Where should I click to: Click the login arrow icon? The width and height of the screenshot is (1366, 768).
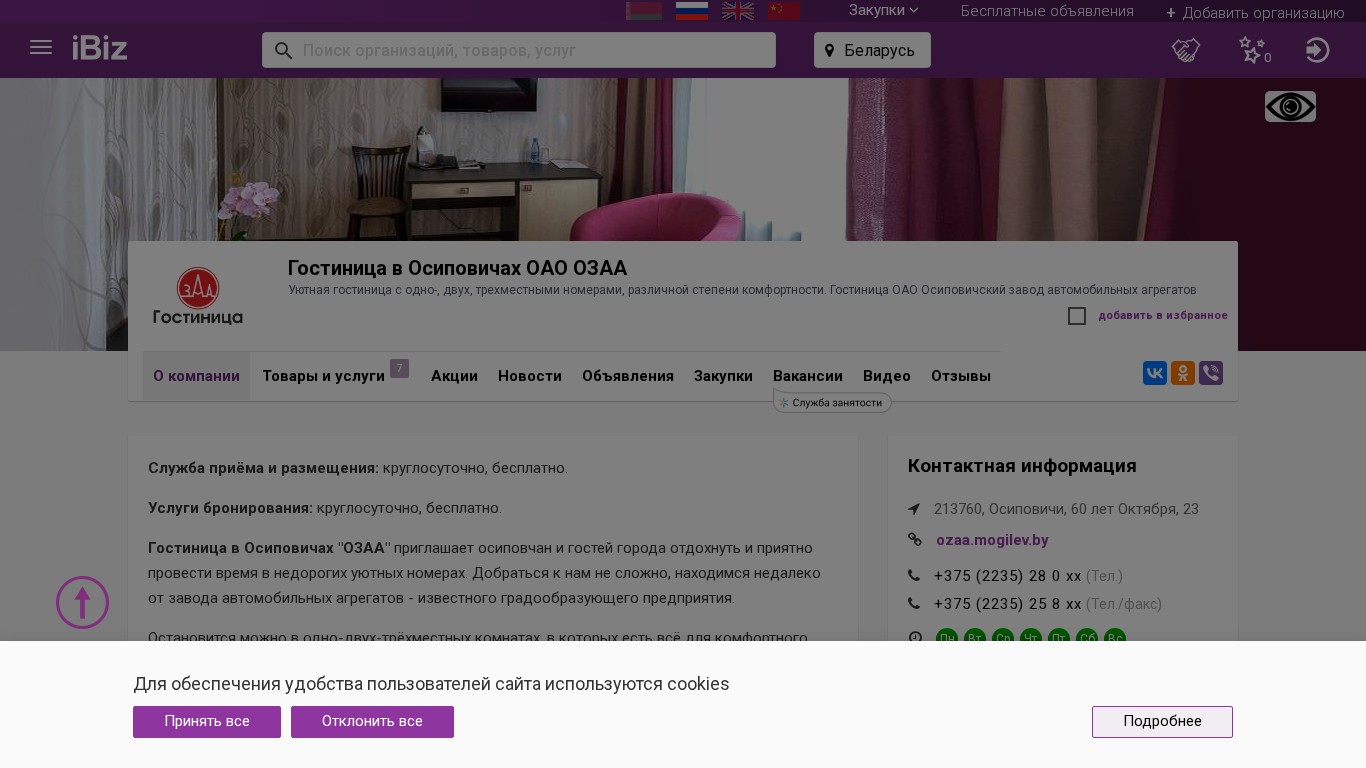[x=1318, y=50]
